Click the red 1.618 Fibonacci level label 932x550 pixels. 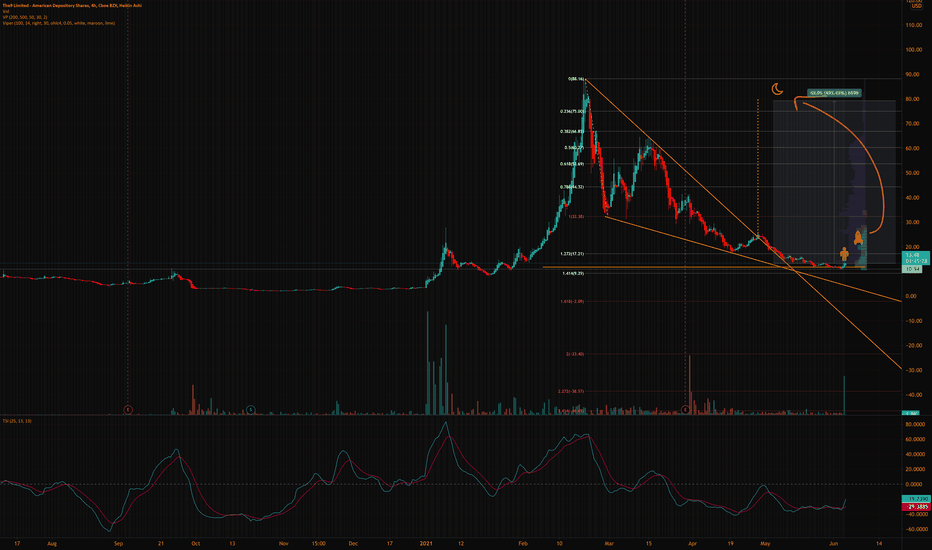click(572, 301)
